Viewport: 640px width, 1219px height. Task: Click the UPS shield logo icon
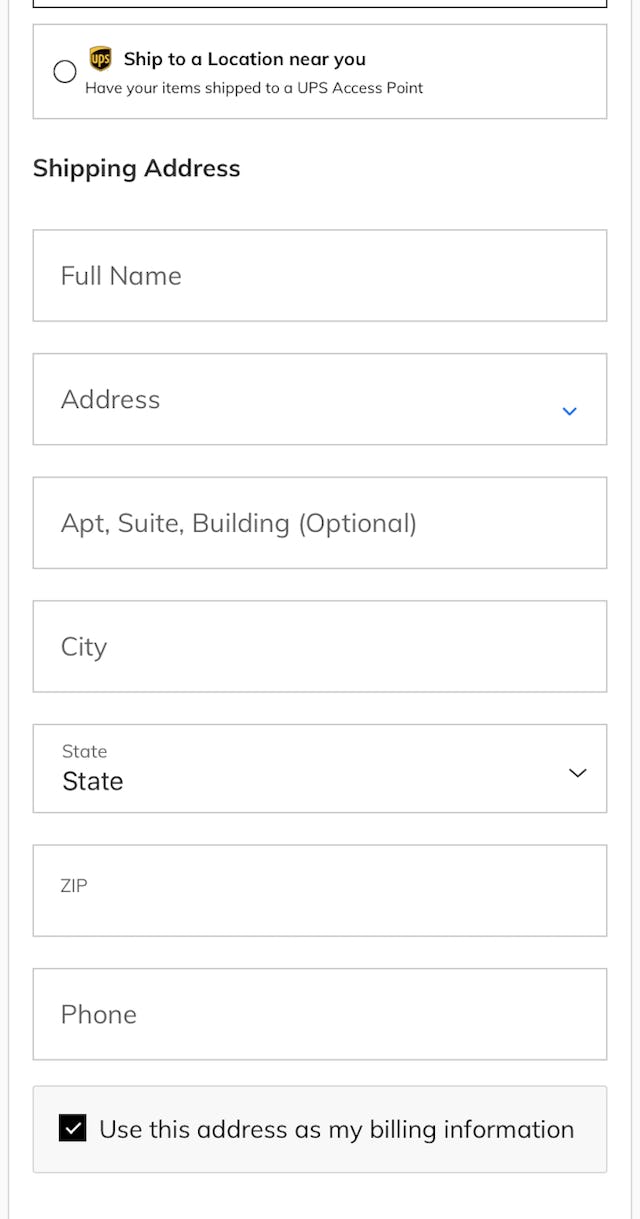(x=100, y=58)
